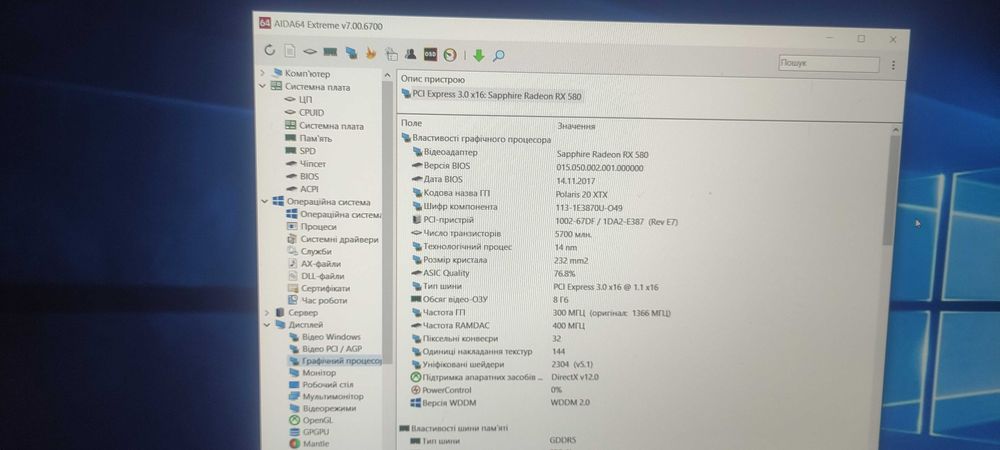Click the green download arrow update icon
Image resolution: width=1000 pixels, height=450 pixels.
[x=479, y=56]
